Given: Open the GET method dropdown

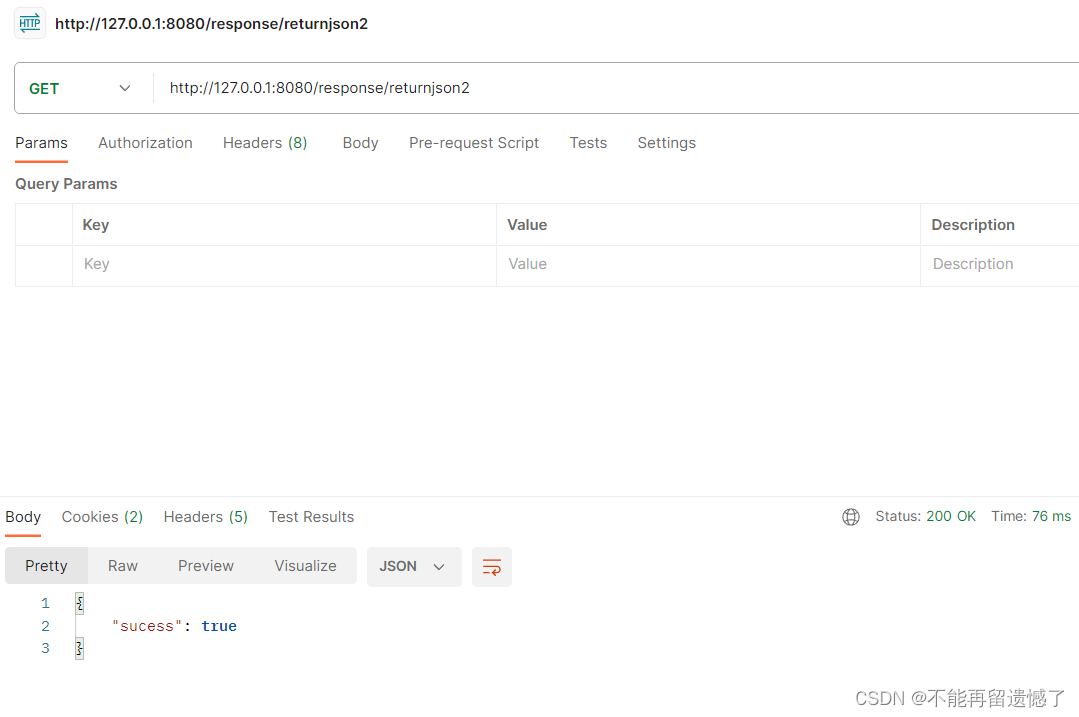Looking at the screenshot, I should coord(80,88).
